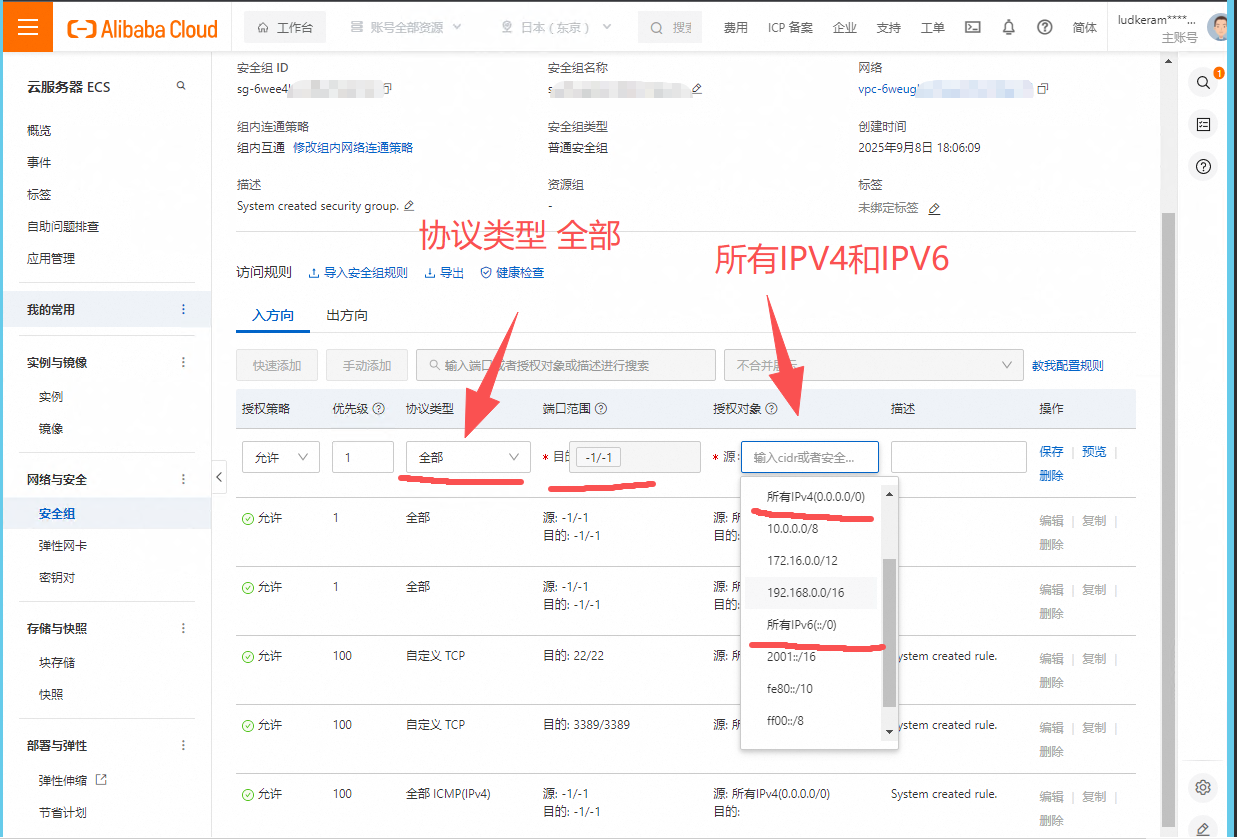
Task: Collapse the left sidebar with the arrow handle
Action: point(219,478)
